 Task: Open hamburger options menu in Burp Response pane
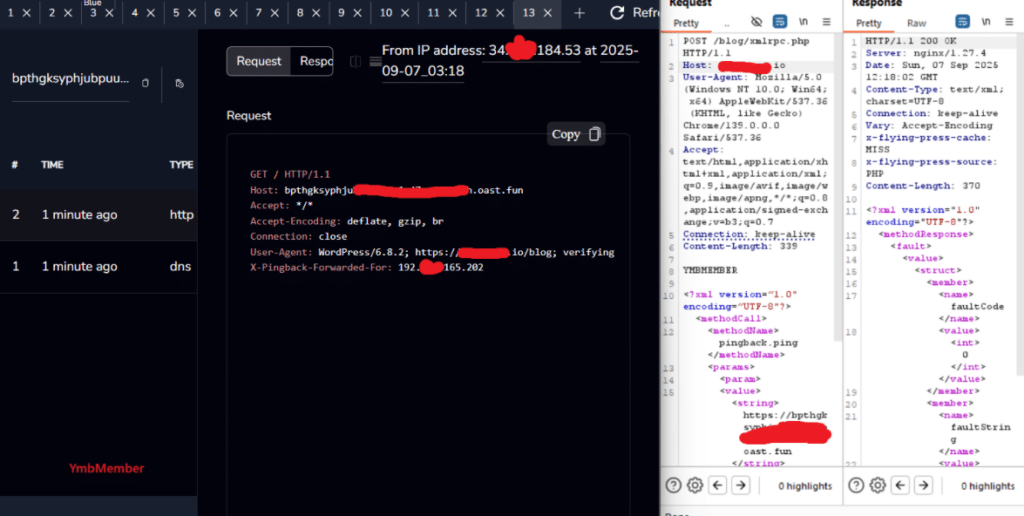[1009, 22]
